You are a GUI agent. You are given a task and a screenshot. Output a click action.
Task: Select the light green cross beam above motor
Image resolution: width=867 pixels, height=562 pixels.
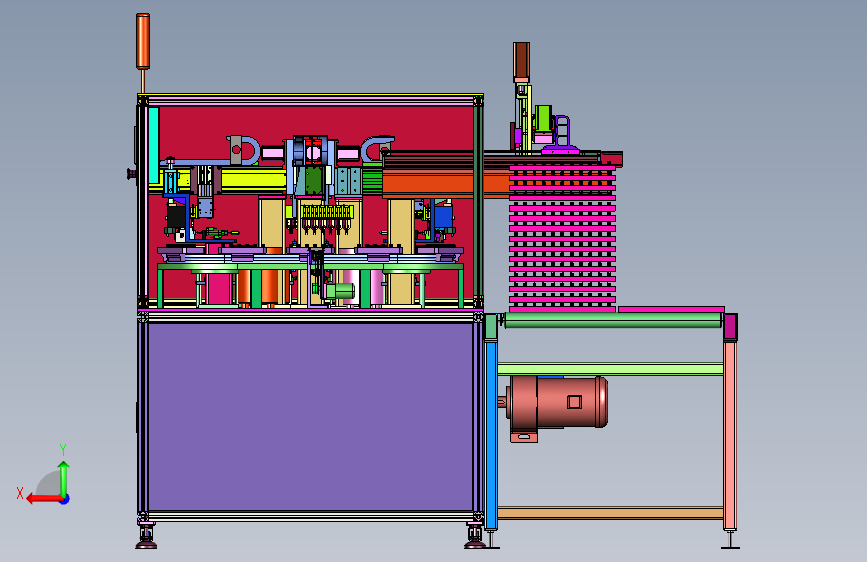(610, 369)
